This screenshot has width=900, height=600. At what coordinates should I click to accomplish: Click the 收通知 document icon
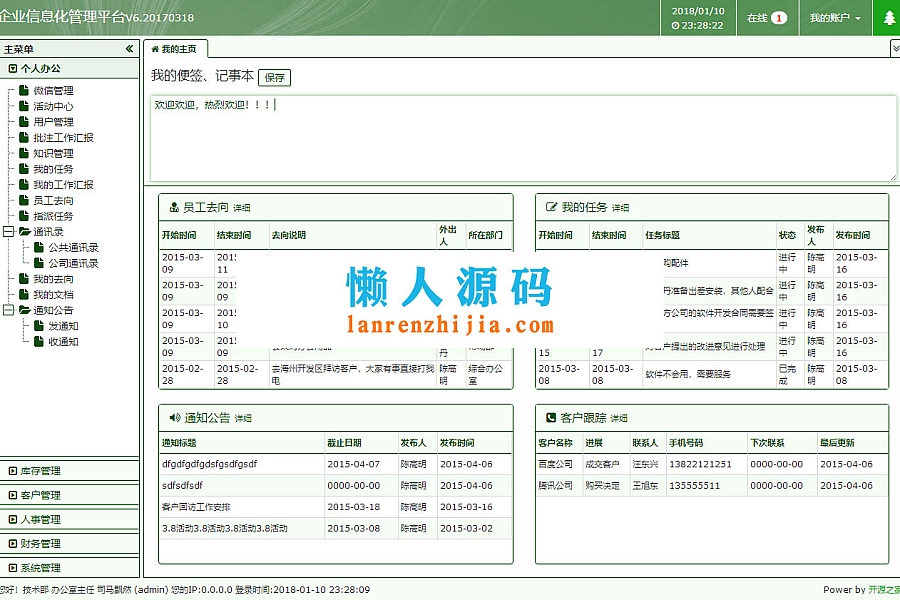pyautogui.click(x=38, y=342)
